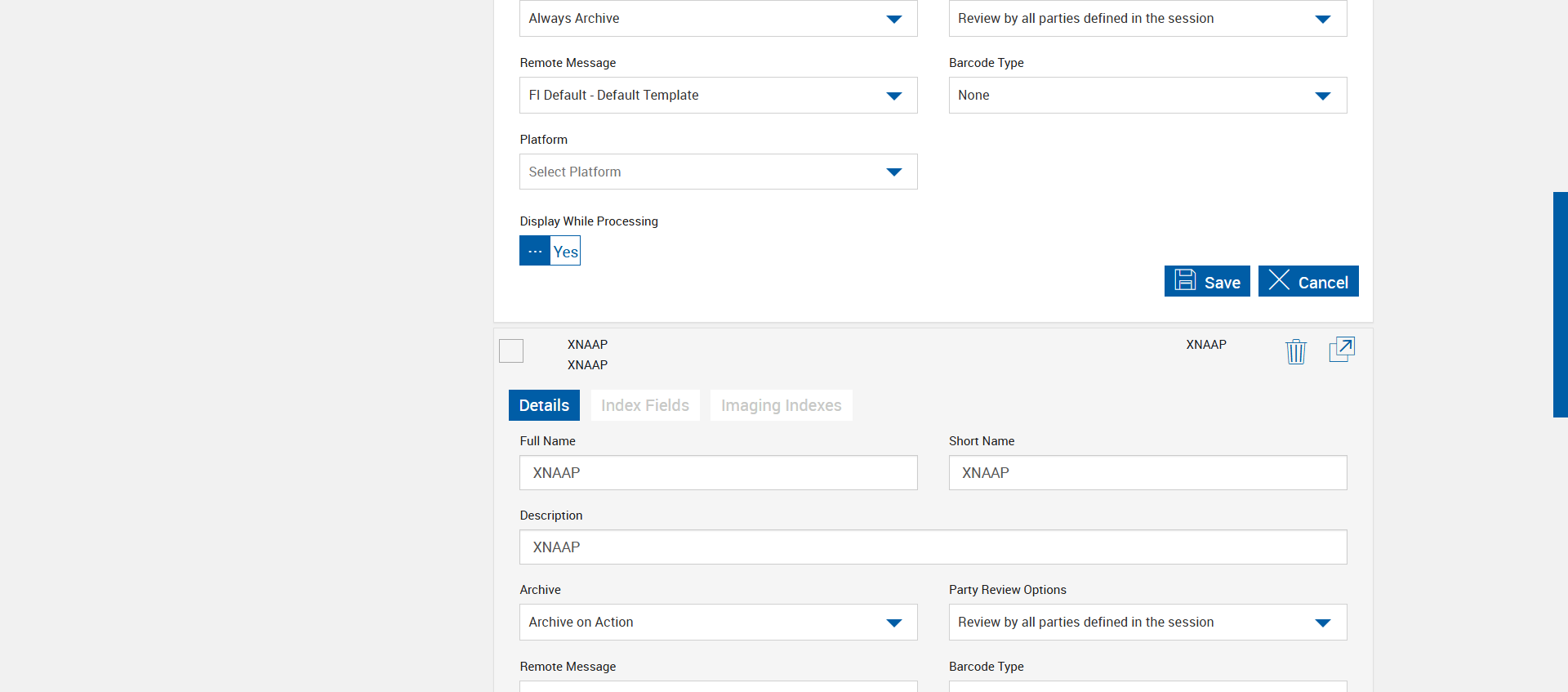Switch to the Imaging Indexes tab

(x=781, y=405)
